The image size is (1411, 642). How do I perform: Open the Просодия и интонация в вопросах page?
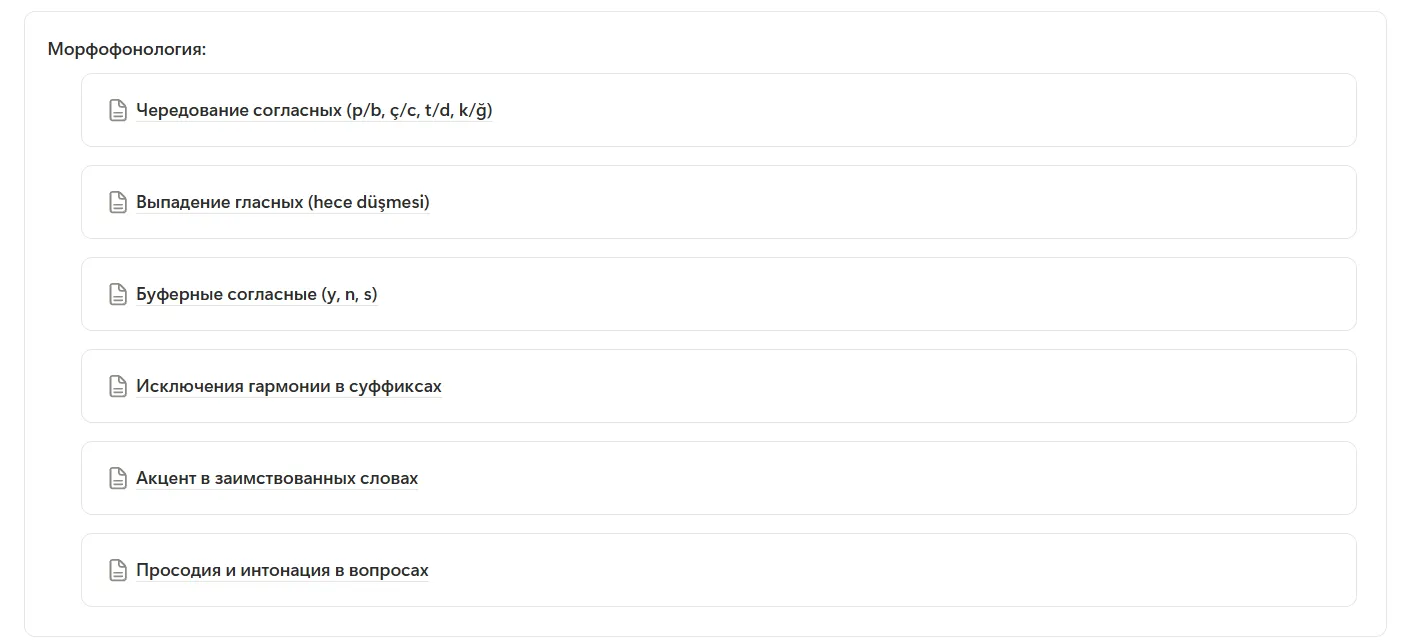click(282, 570)
